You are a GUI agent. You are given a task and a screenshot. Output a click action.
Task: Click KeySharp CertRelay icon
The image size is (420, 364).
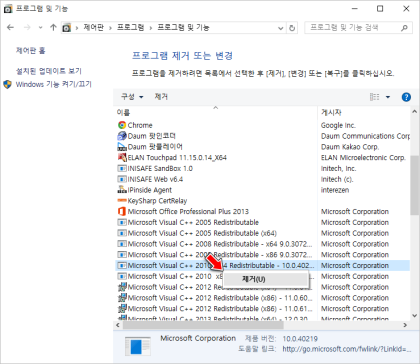(x=122, y=200)
